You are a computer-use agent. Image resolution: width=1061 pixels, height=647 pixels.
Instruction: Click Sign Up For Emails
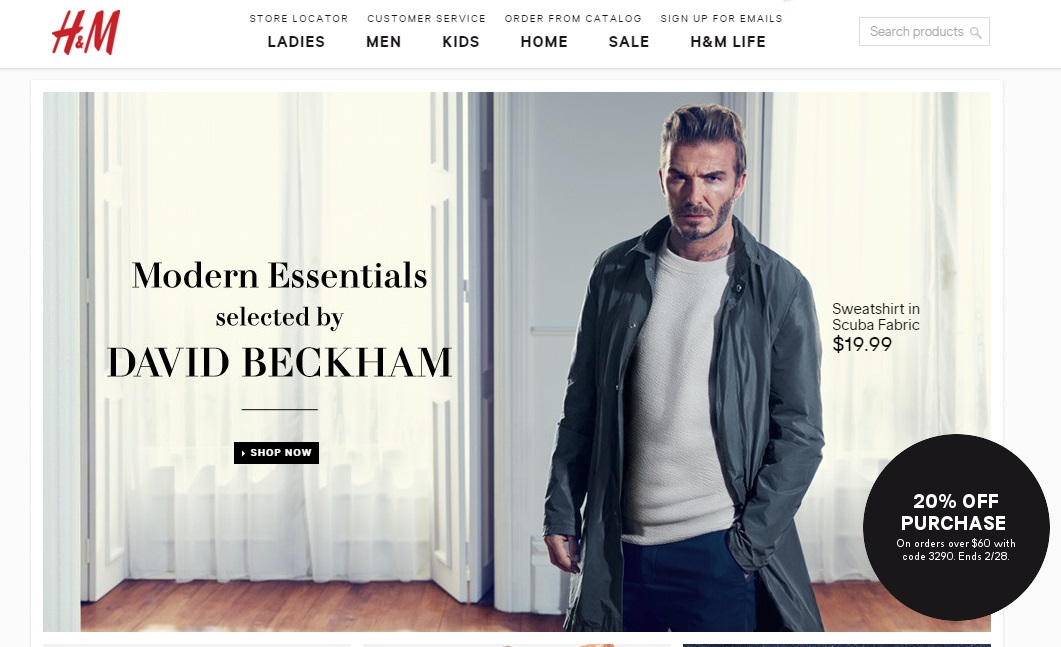[721, 18]
